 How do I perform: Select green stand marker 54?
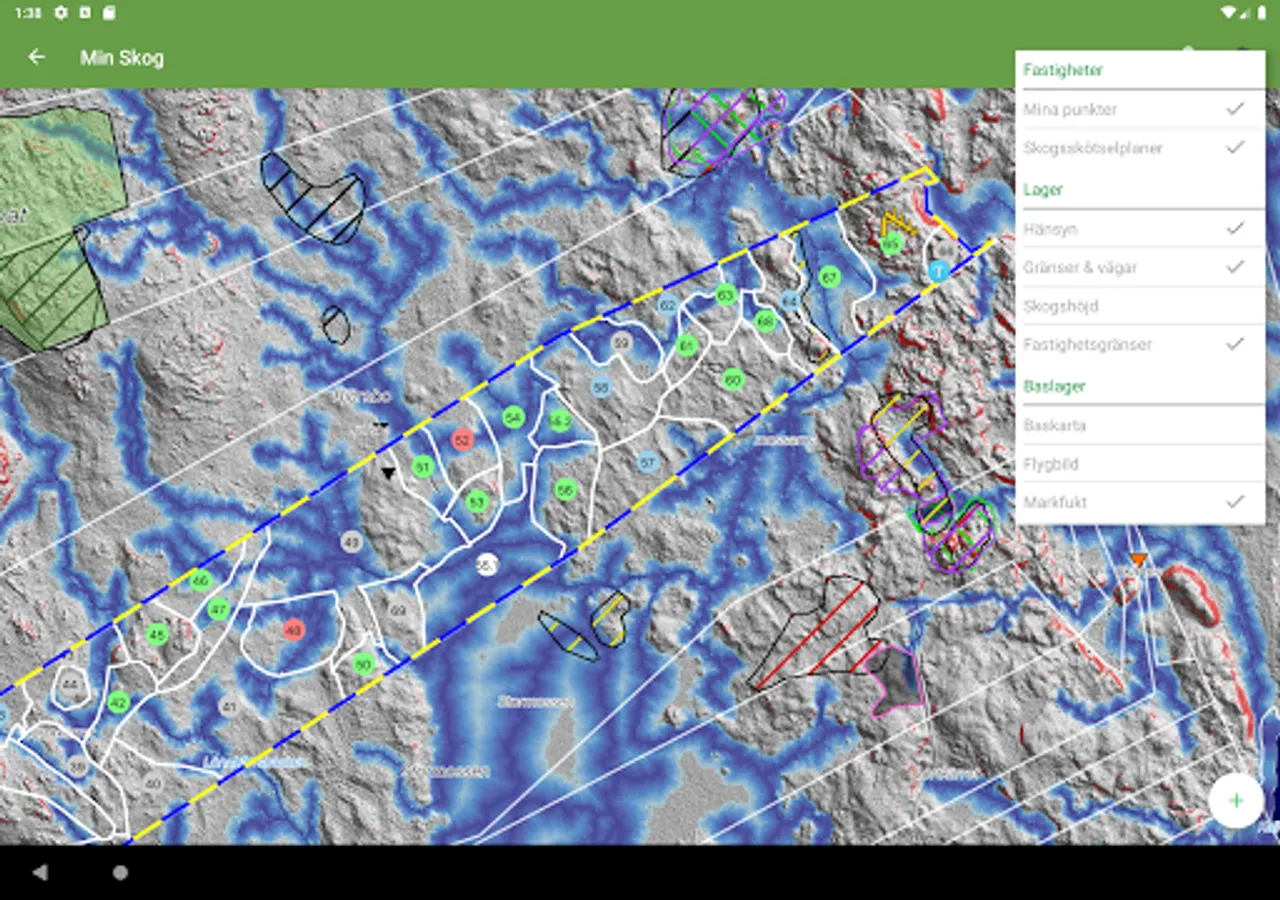click(x=514, y=417)
